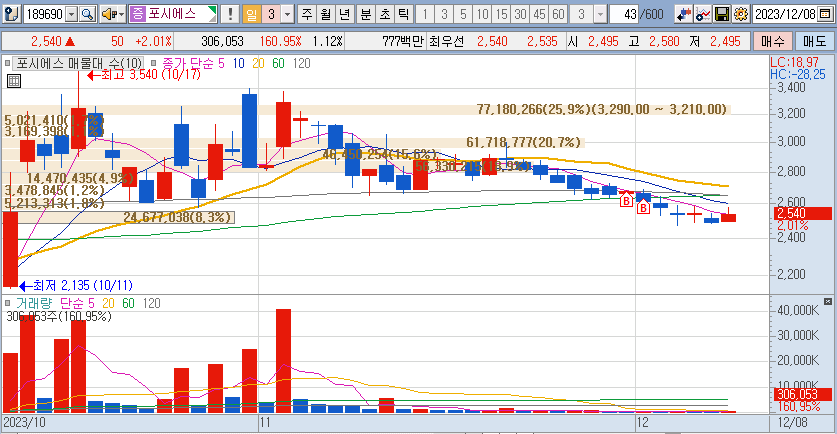Click the LC:18.97 label
The height and width of the screenshot is (434, 837).
(794, 63)
